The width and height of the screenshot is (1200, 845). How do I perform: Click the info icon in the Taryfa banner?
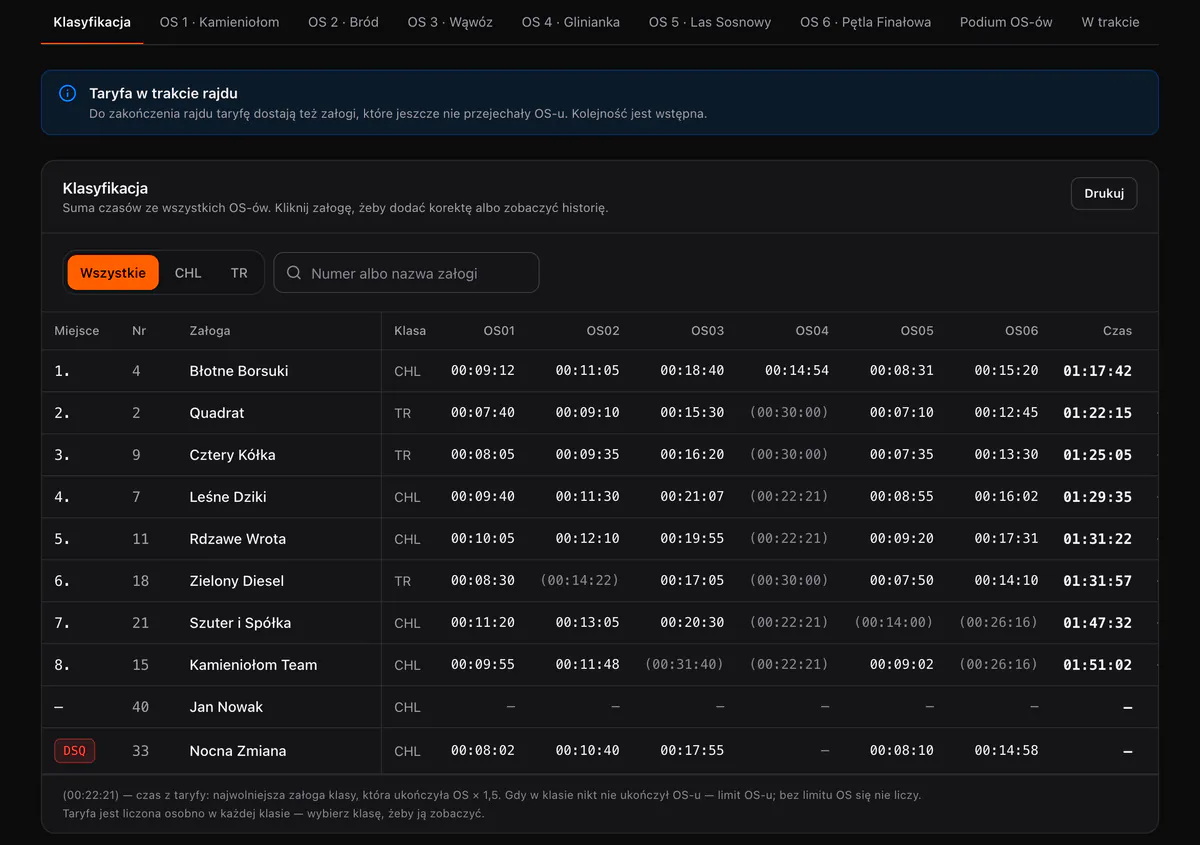coord(68,93)
